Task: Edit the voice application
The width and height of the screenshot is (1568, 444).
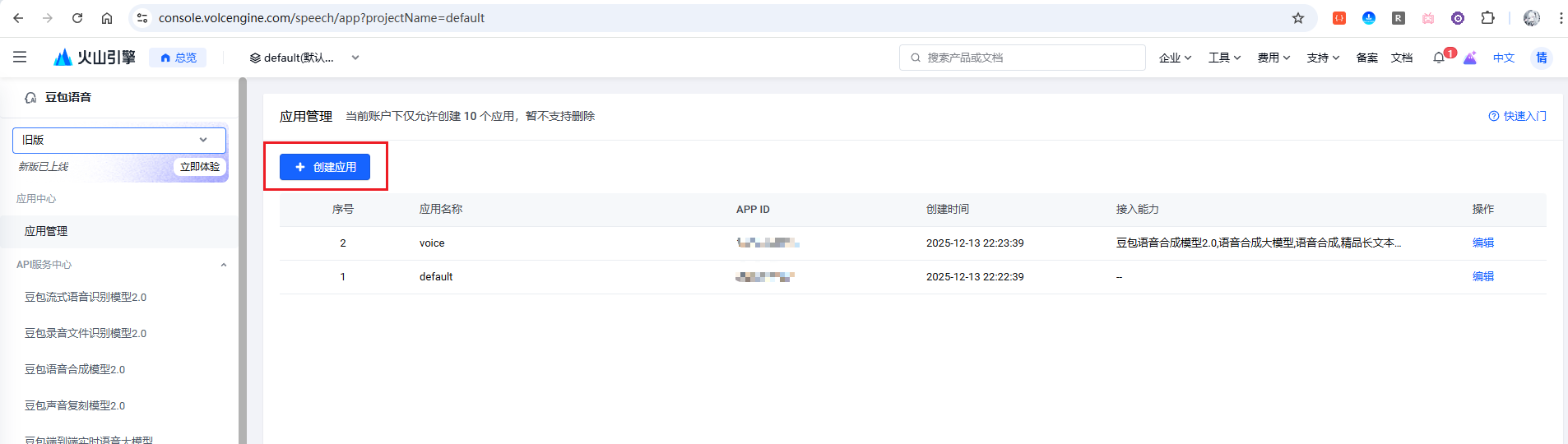Action: point(1482,243)
